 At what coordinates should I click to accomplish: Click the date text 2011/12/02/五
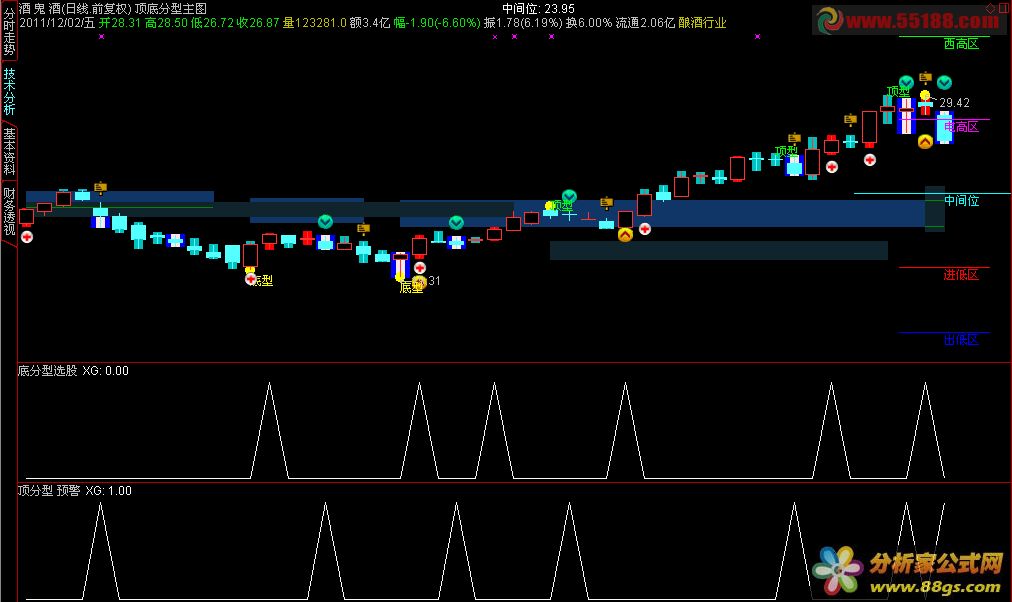click(57, 23)
